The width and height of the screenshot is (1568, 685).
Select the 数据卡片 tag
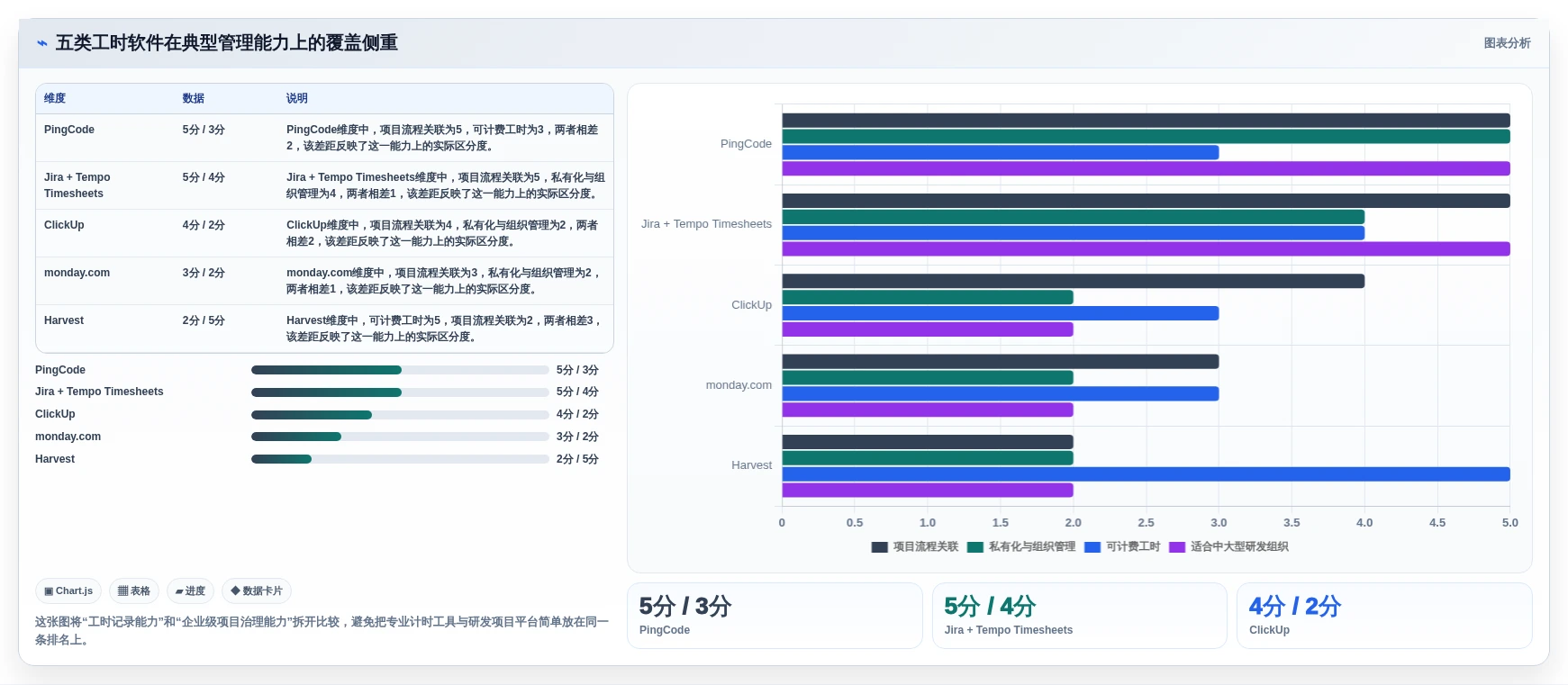[257, 591]
